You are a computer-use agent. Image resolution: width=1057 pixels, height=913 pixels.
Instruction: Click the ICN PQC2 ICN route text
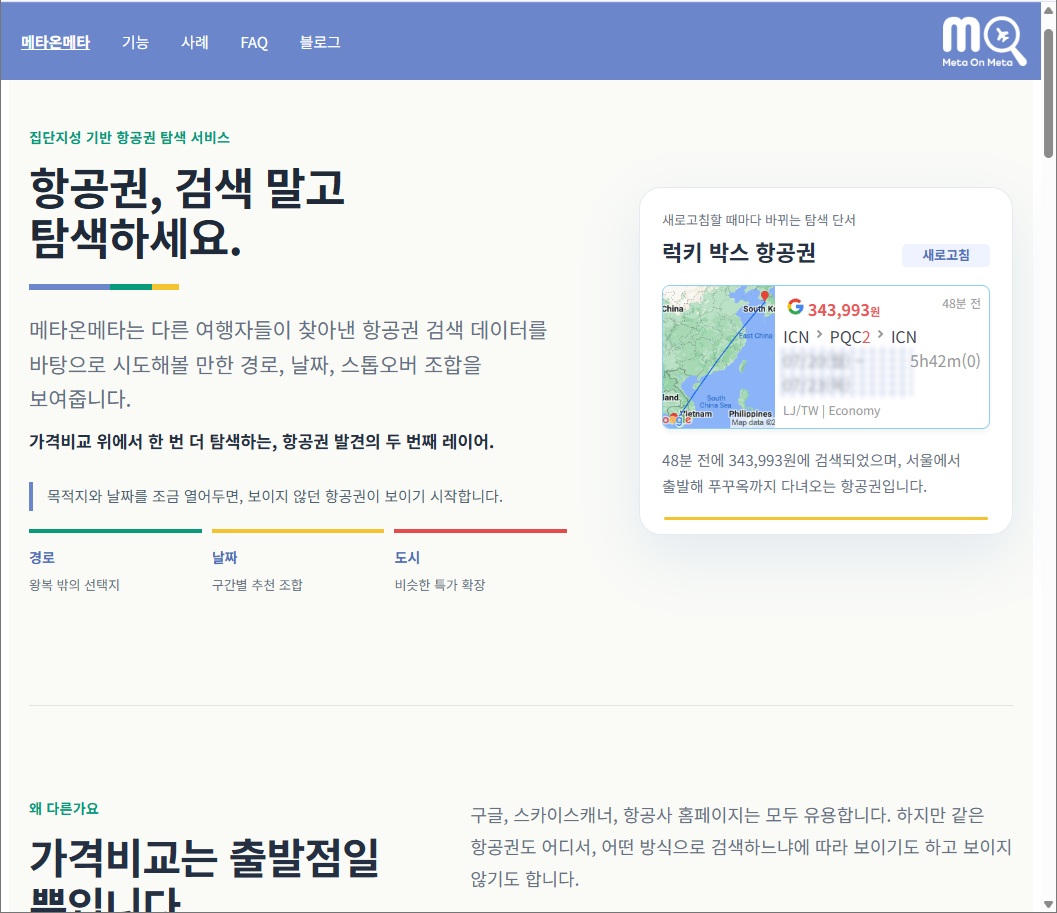point(849,337)
